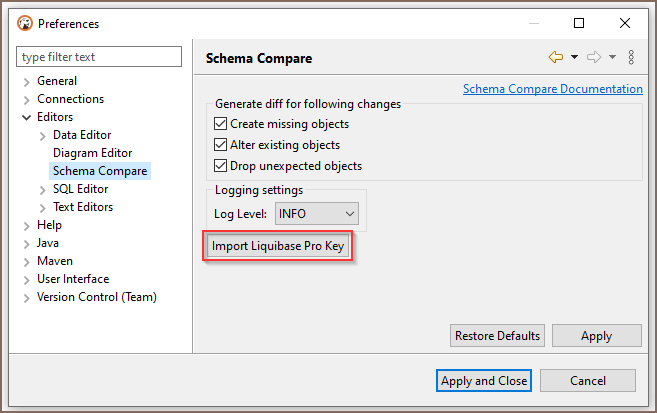This screenshot has width=657, height=413.
Task: Expand the SQL Editor node
Action: click(42, 190)
